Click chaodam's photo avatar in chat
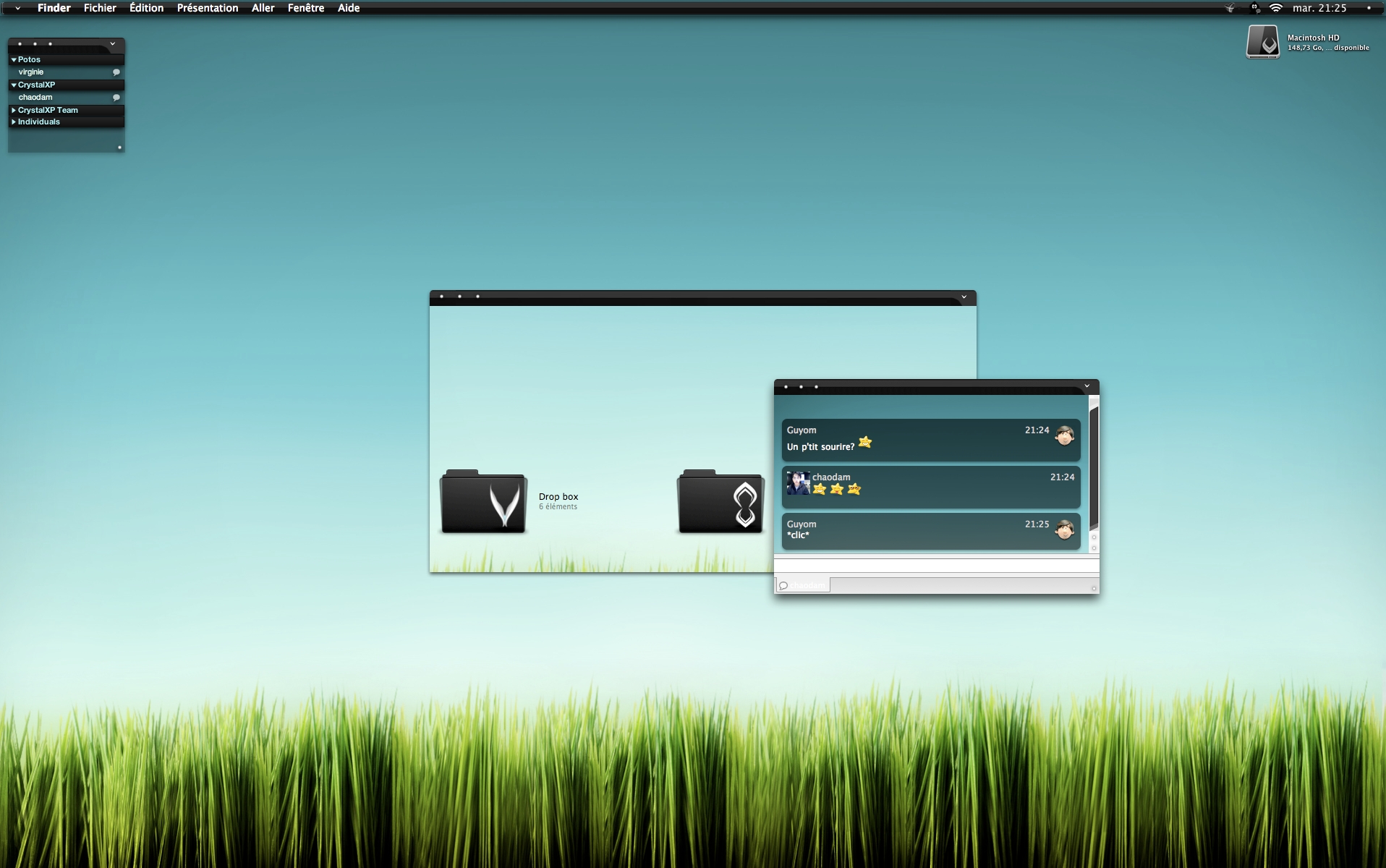The width and height of the screenshot is (1386, 868). (x=799, y=482)
